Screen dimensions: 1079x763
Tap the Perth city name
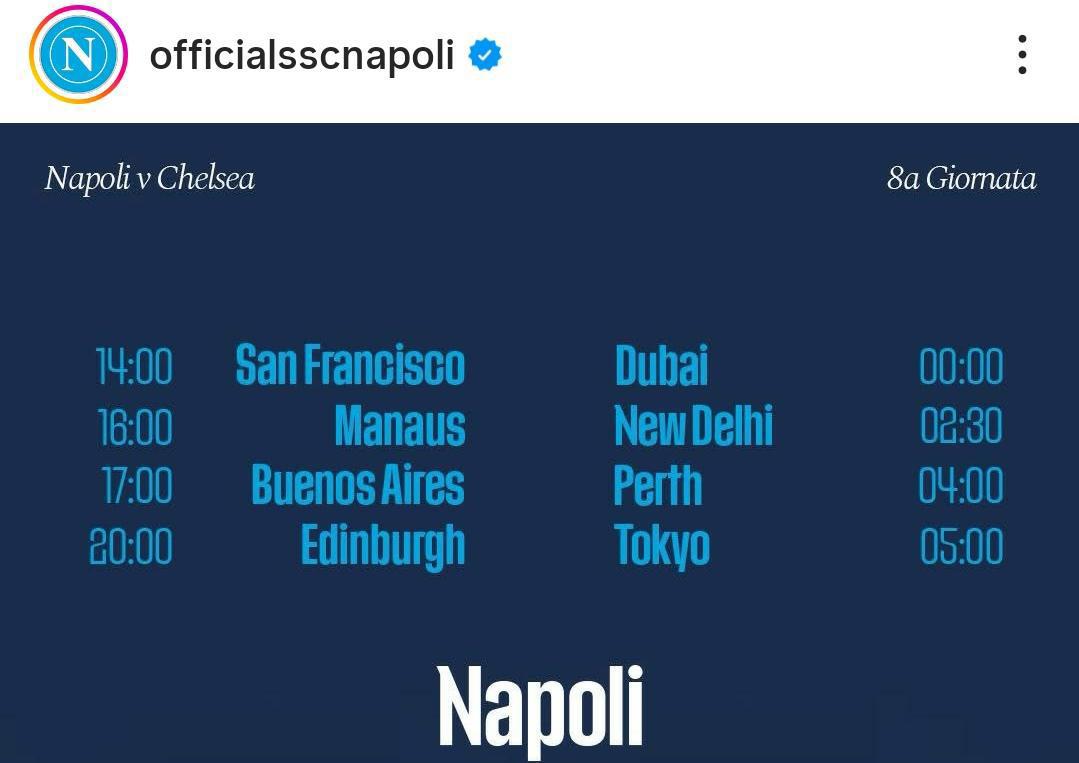pos(657,486)
